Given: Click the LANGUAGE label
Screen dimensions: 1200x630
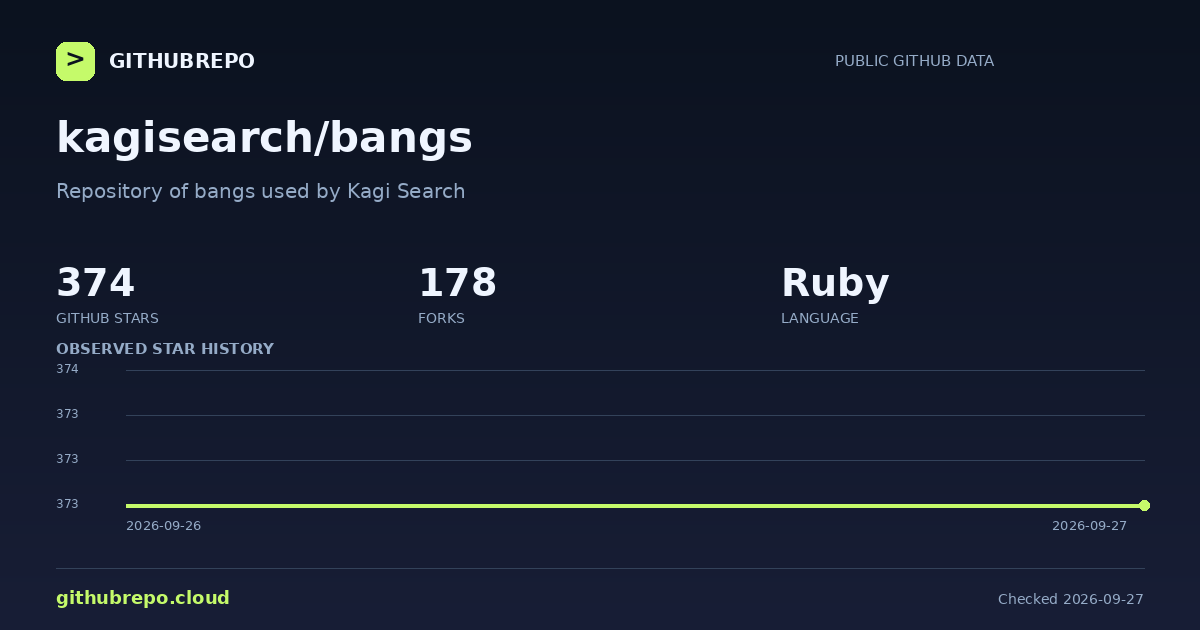Looking at the screenshot, I should coord(819,318).
